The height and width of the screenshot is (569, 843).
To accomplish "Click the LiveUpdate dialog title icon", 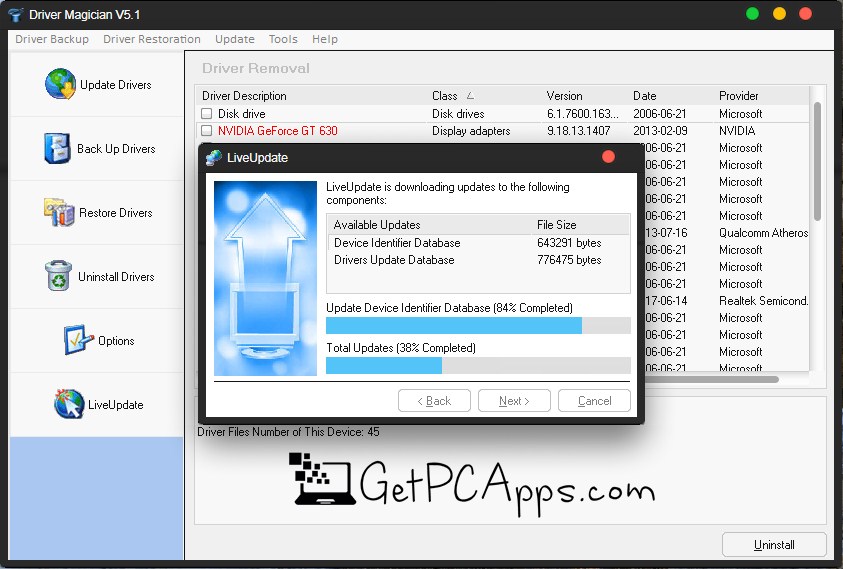I will click(213, 158).
